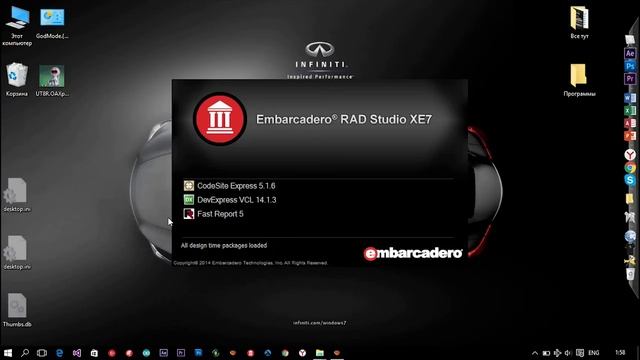Image resolution: width=640 pixels, height=360 pixels.
Task: Launch After Effects from side dock
Action: 630,53
